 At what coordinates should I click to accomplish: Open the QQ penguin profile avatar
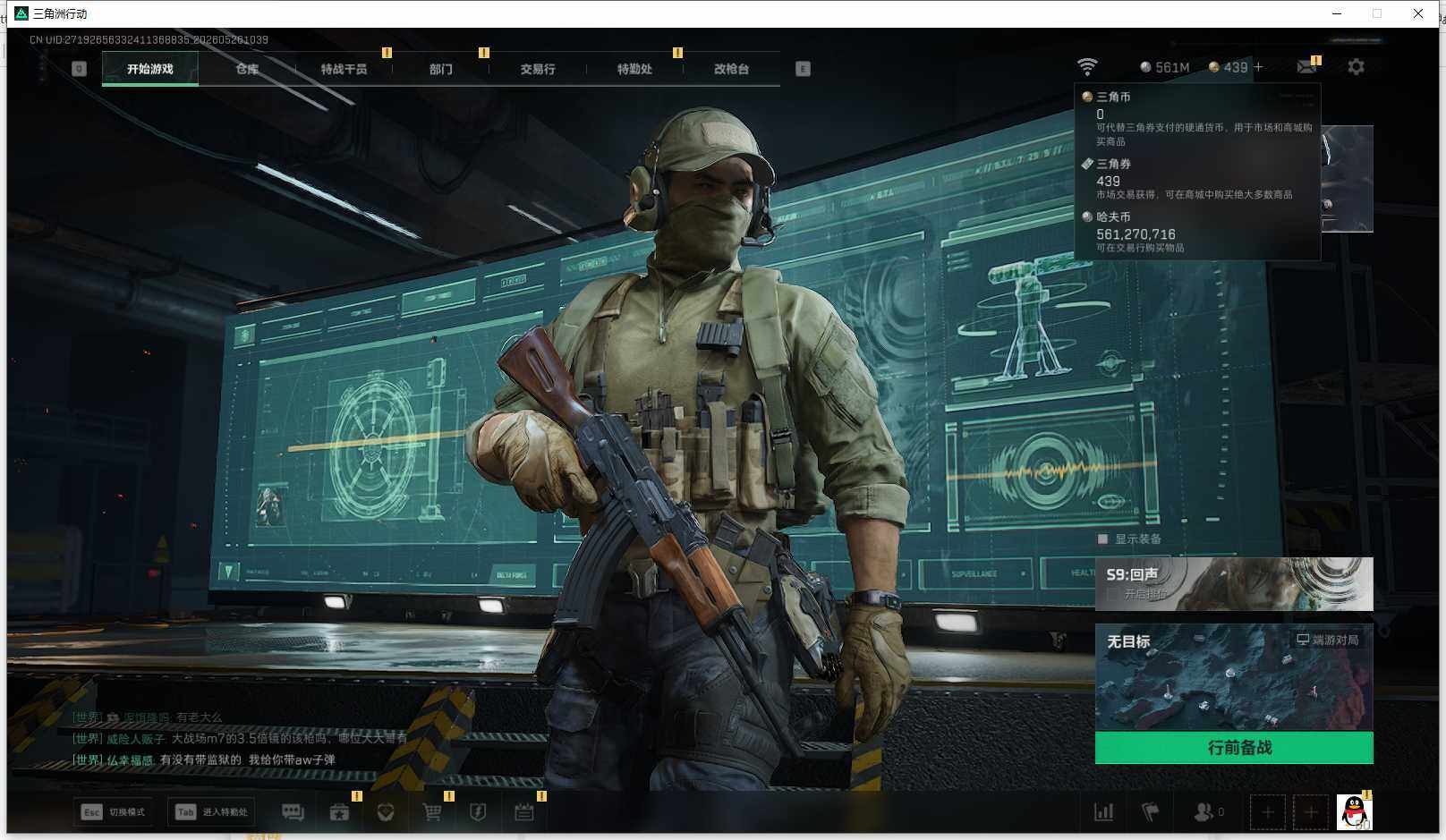point(1355,812)
